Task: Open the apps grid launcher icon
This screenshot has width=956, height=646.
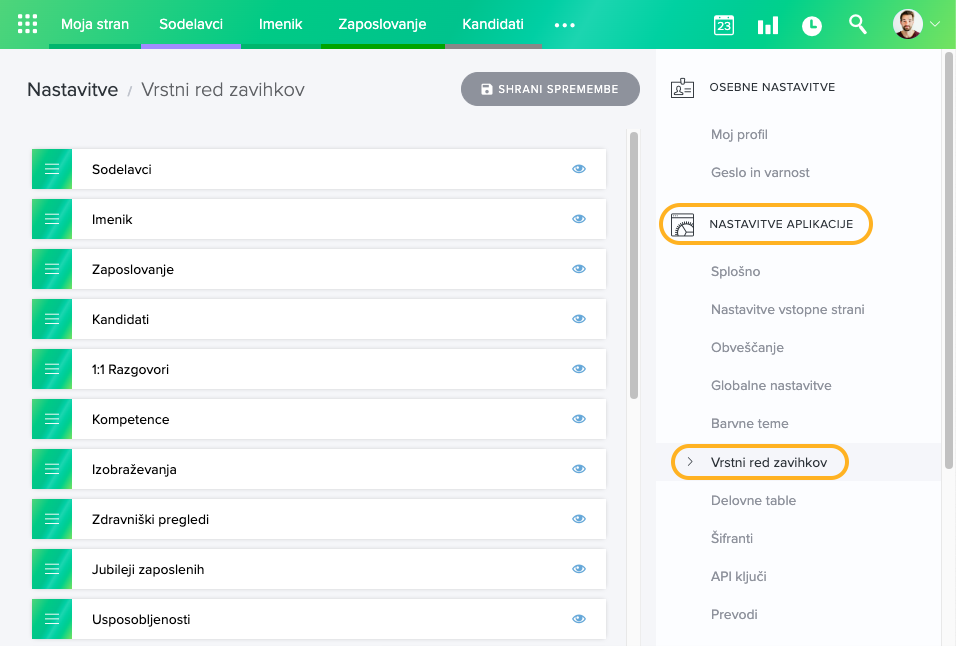Action: [28, 24]
